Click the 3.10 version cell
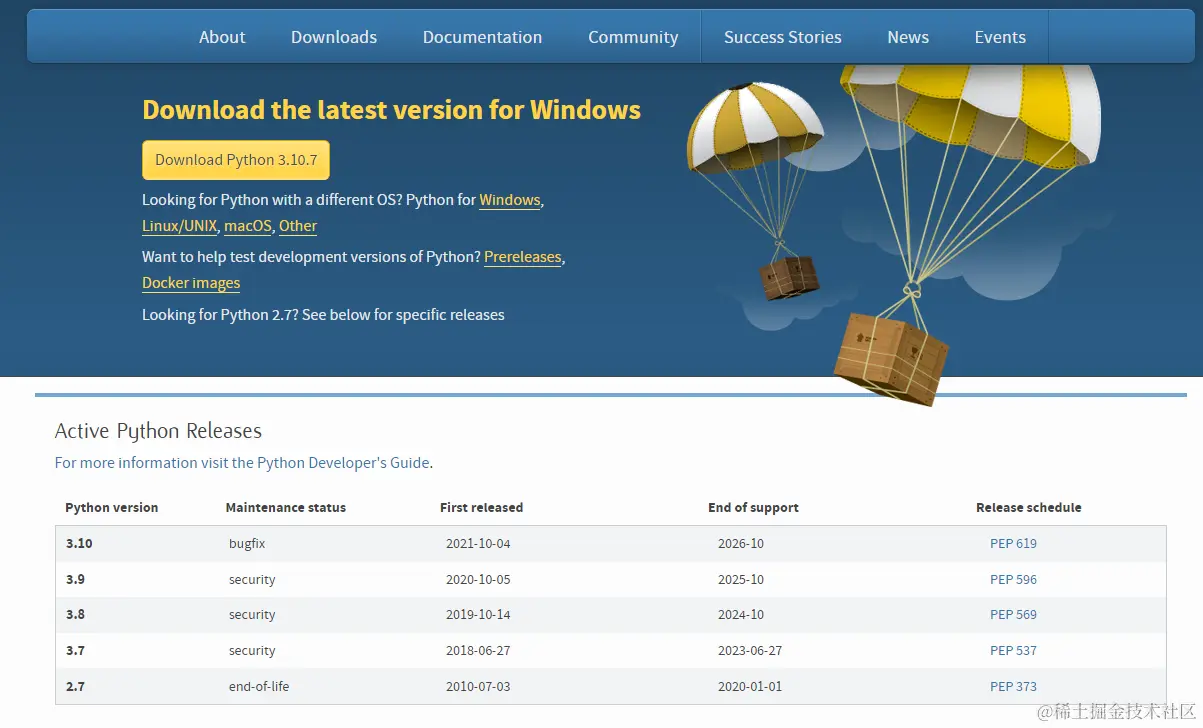The width and height of the screenshot is (1203, 728). pos(79,544)
